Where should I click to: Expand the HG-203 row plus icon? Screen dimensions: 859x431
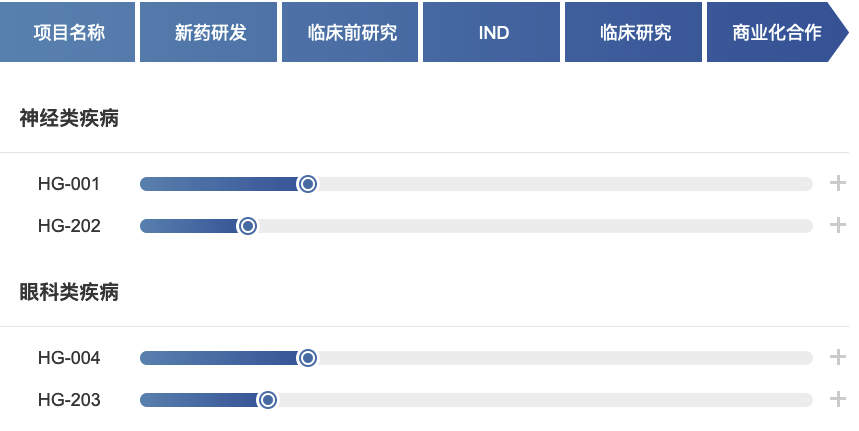(838, 399)
